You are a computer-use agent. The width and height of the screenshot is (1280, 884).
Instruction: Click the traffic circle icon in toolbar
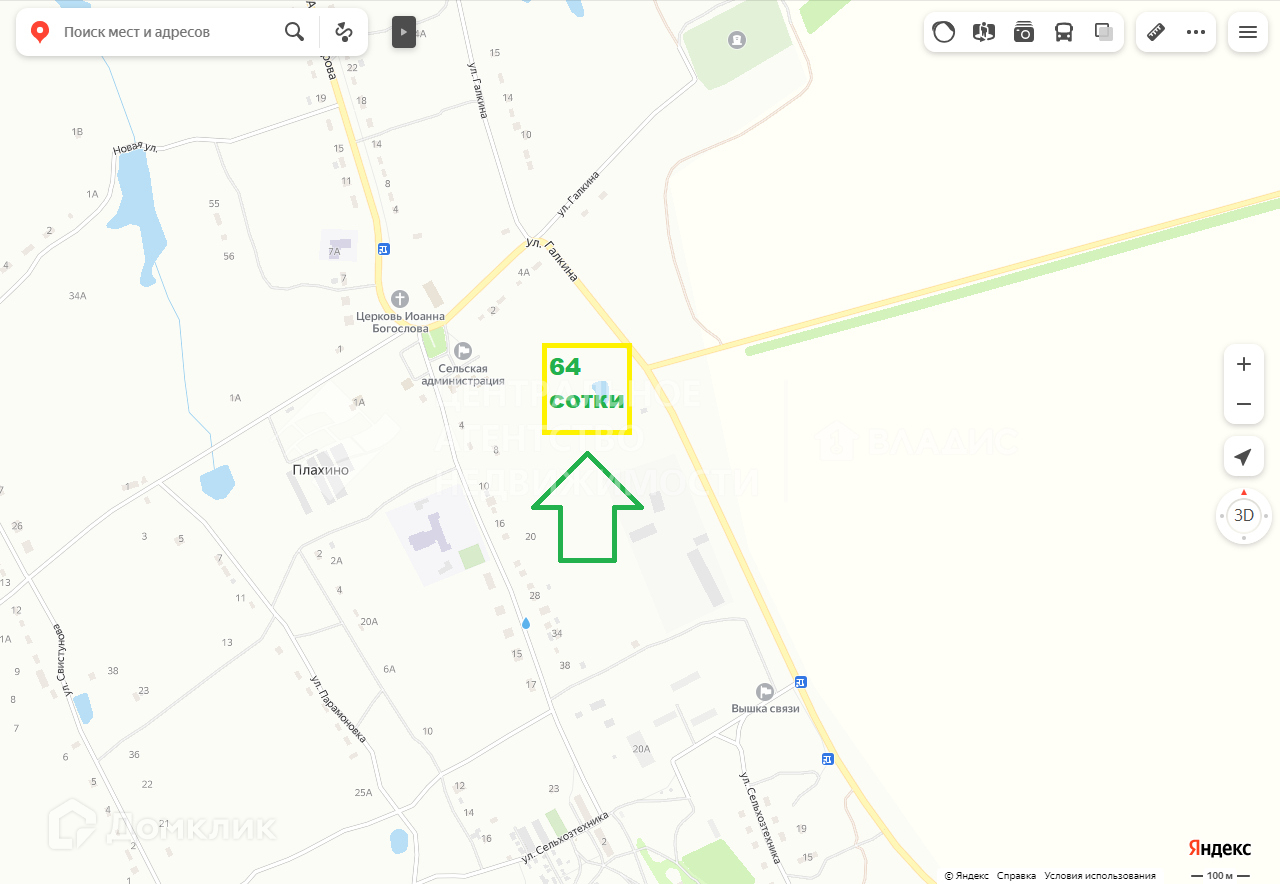point(944,32)
